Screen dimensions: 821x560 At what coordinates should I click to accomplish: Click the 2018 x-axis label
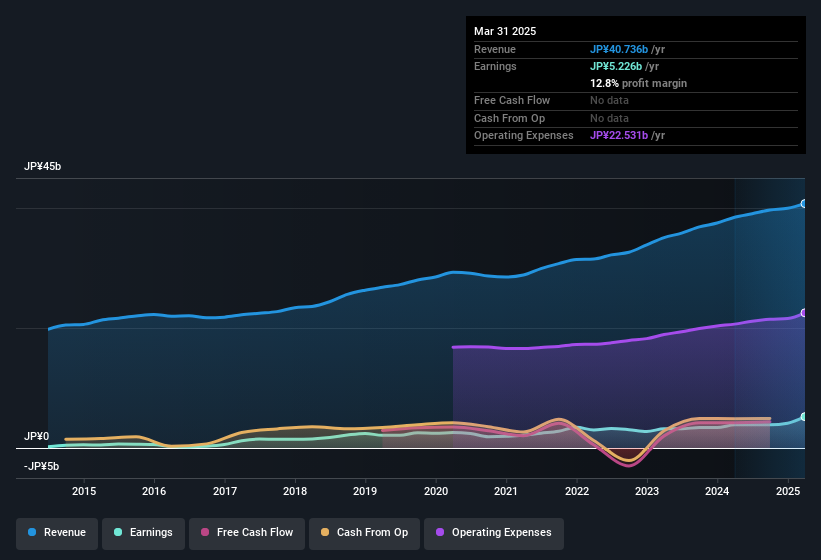[295, 491]
